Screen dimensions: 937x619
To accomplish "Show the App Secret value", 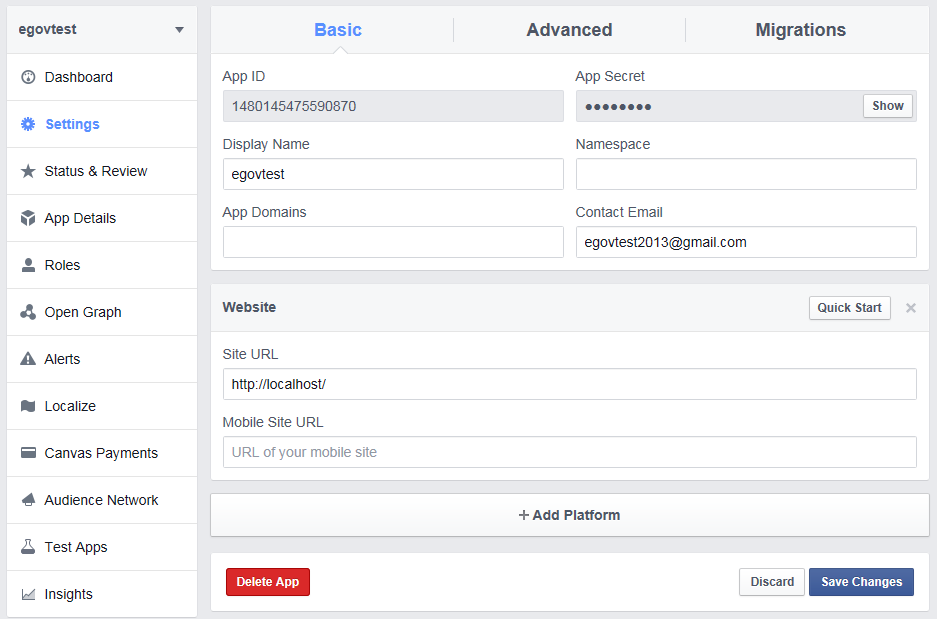I will tap(887, 106).
